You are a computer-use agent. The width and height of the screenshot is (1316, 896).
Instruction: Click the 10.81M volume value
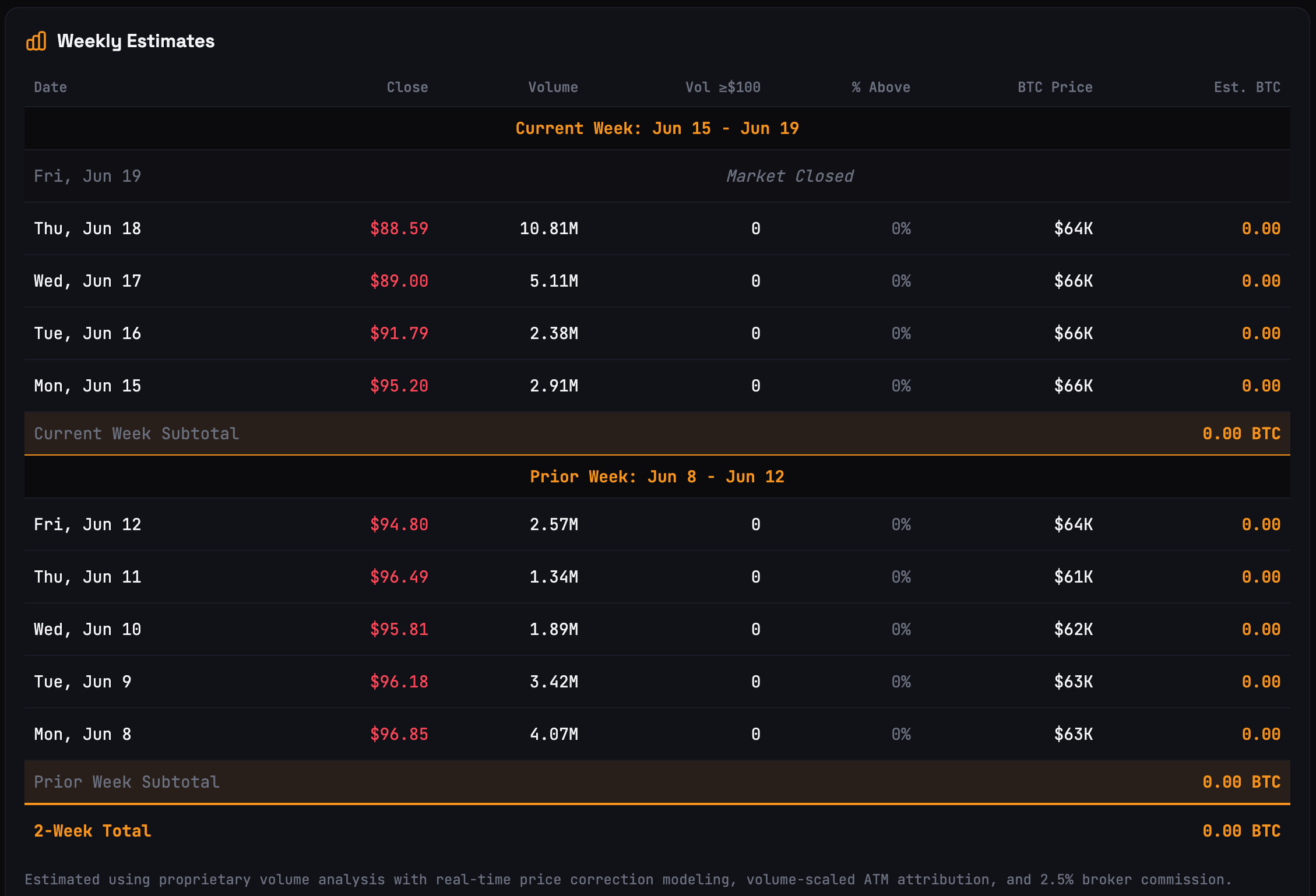click(x=549, y=228)
